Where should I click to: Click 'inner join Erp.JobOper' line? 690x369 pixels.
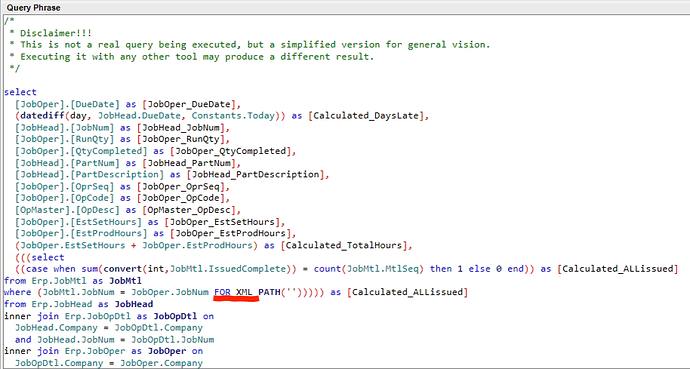[103, 351]
